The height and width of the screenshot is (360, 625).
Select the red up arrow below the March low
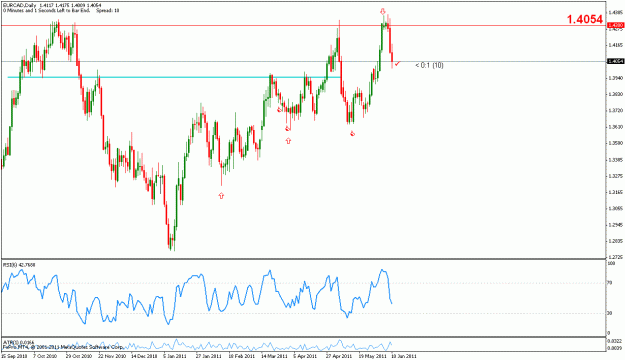point(288,141)
